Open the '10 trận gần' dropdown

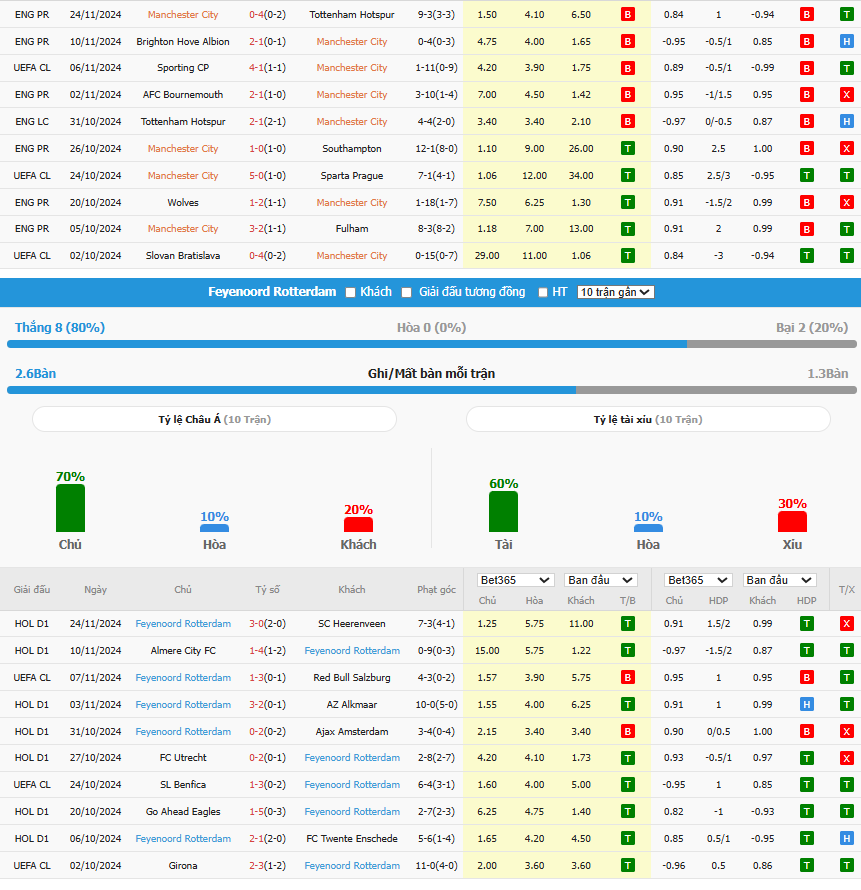click(x=615, y=292)
